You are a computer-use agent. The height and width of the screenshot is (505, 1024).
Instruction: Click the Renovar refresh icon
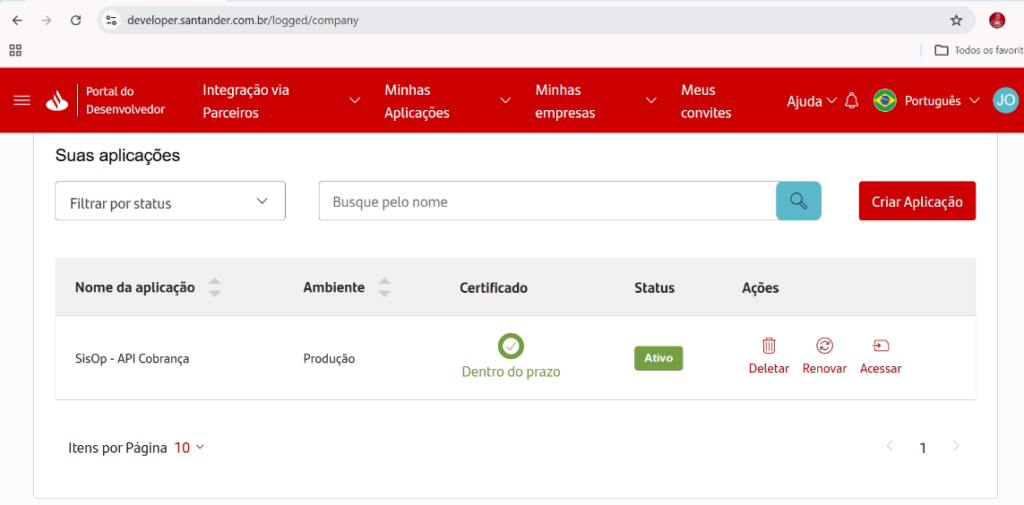click(824, 346)
